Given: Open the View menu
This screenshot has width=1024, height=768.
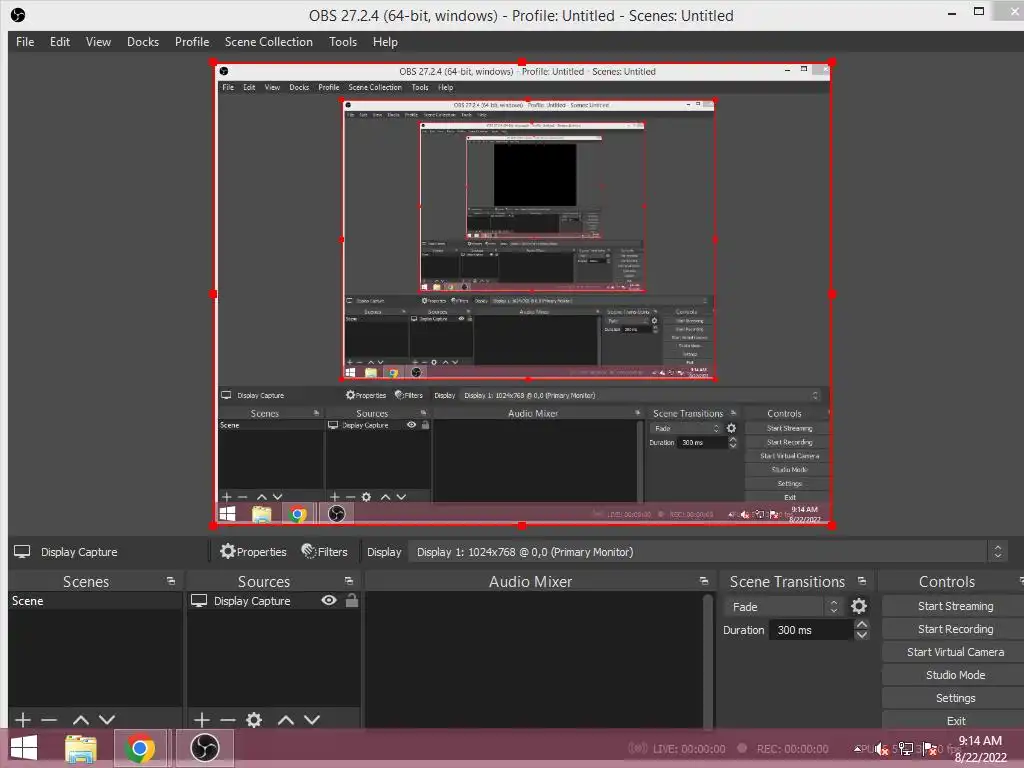Looking at the screenshot, I should coord(98,42).
